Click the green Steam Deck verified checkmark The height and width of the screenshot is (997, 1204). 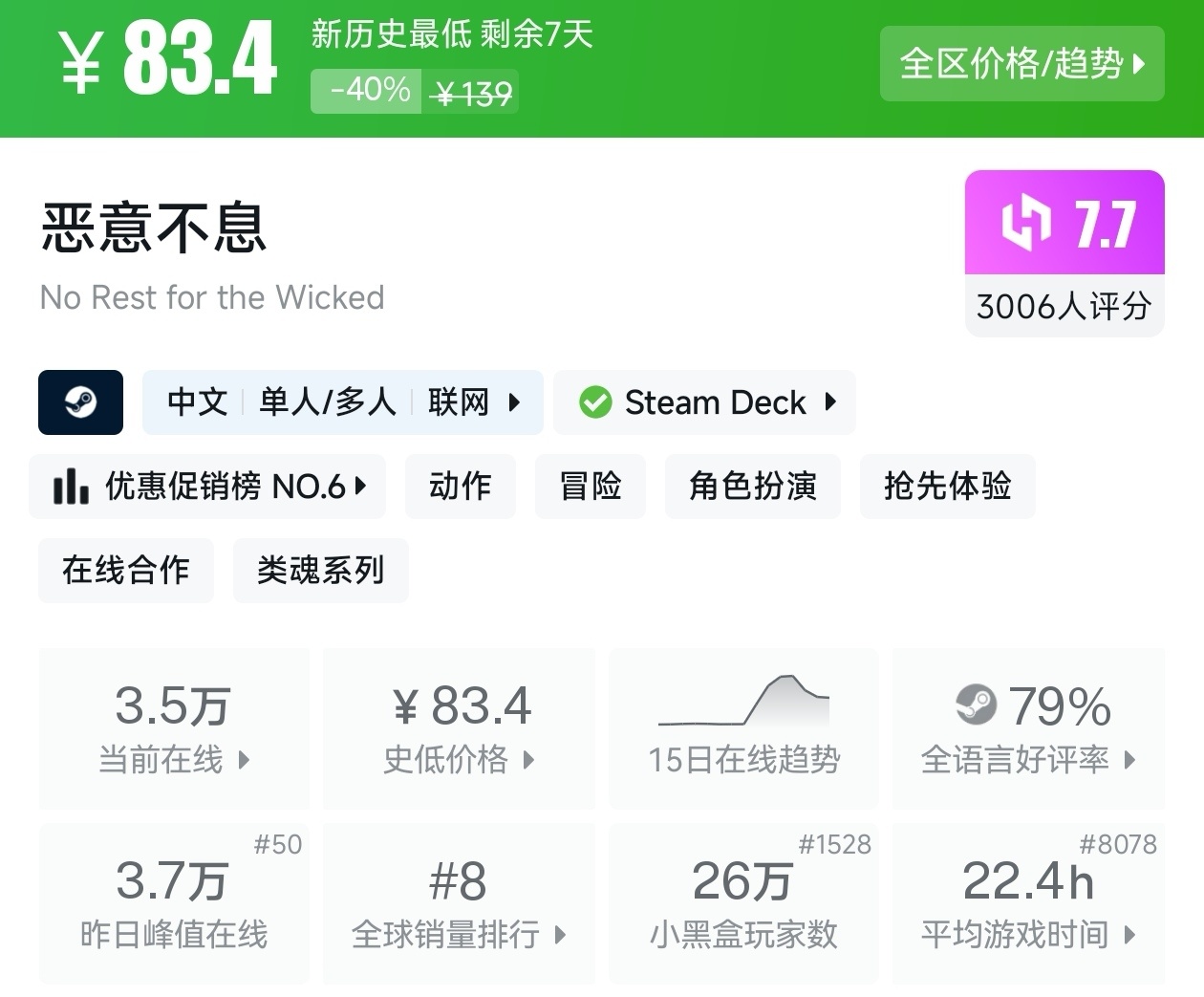(595, 402)
